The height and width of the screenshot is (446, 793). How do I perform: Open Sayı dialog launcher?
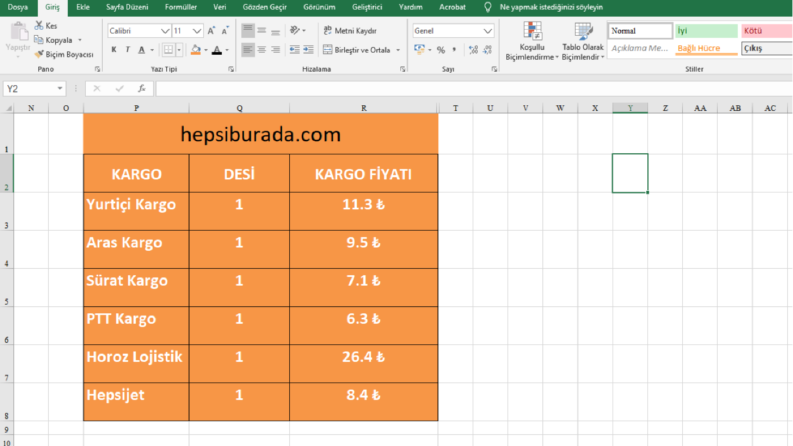pyautogui.click(x=494, y=69)
